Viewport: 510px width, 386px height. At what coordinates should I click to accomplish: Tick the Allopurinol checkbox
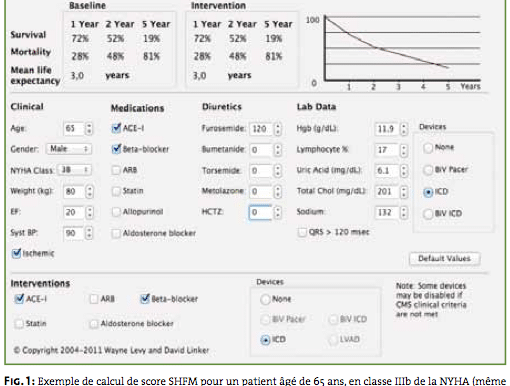(116, 212)
